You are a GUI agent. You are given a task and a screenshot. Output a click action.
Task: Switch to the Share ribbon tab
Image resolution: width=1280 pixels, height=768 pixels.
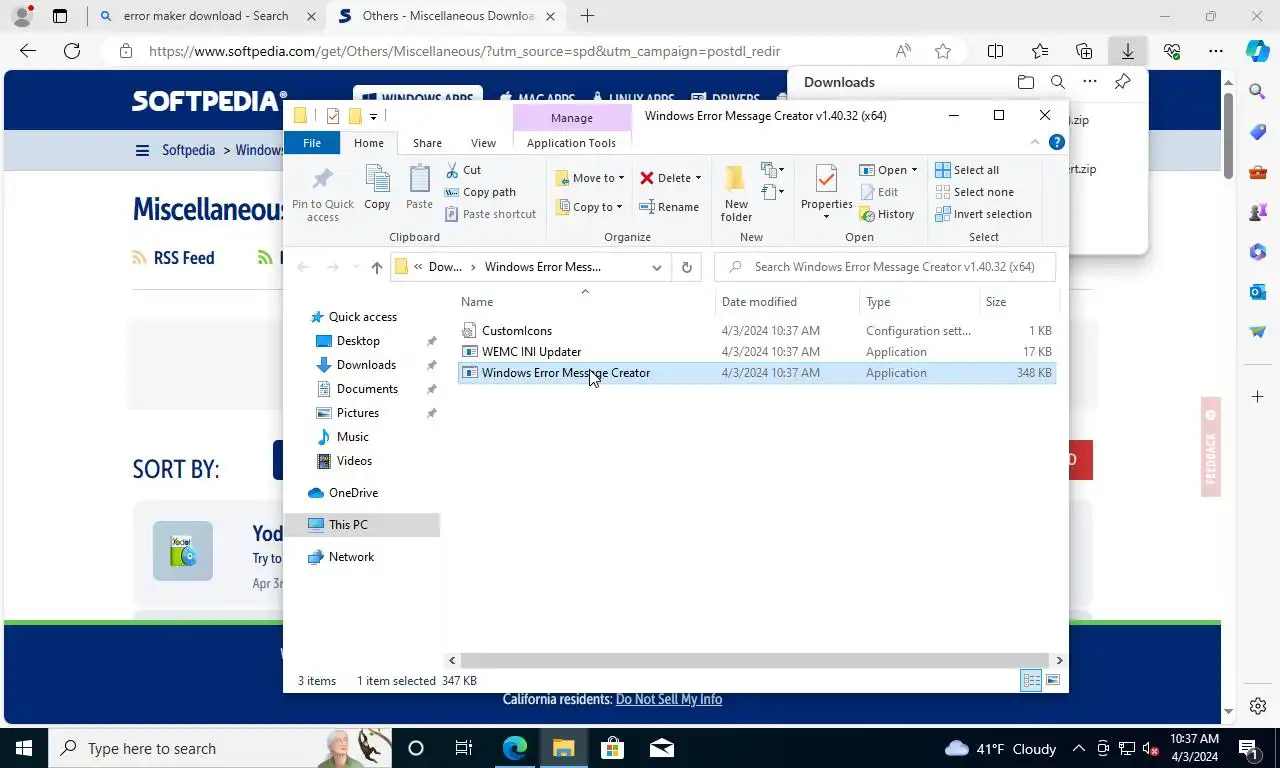(427, 143)
